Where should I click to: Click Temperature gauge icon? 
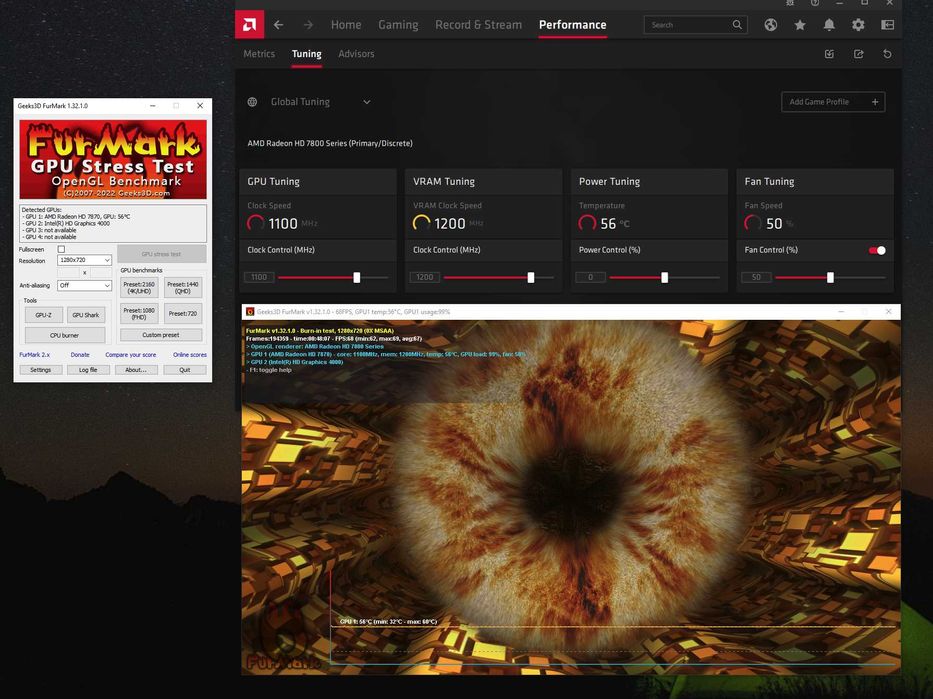pos(587,223)
